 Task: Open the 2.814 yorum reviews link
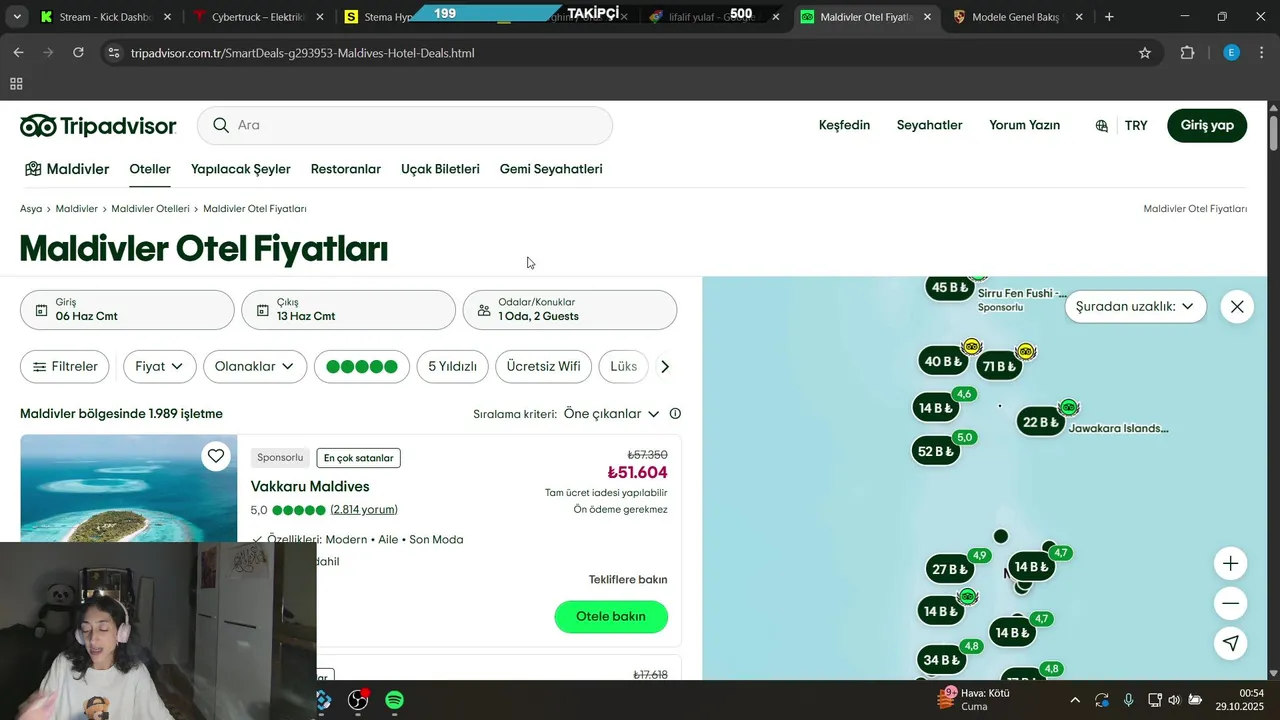(x=364, y=510)
